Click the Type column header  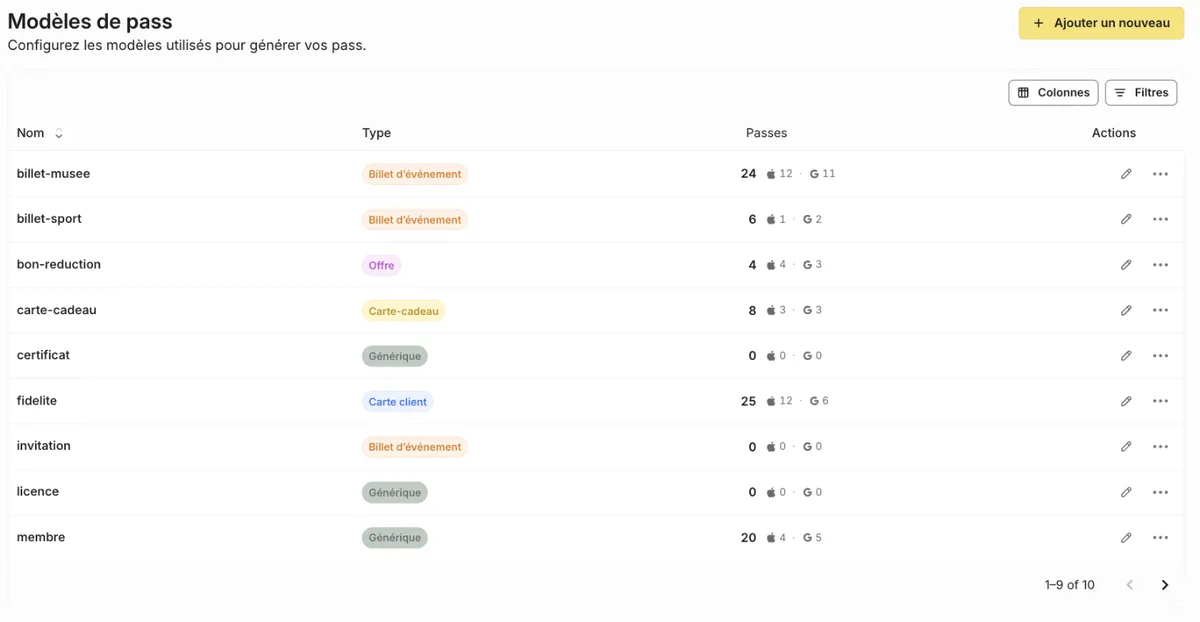[377, 133]
